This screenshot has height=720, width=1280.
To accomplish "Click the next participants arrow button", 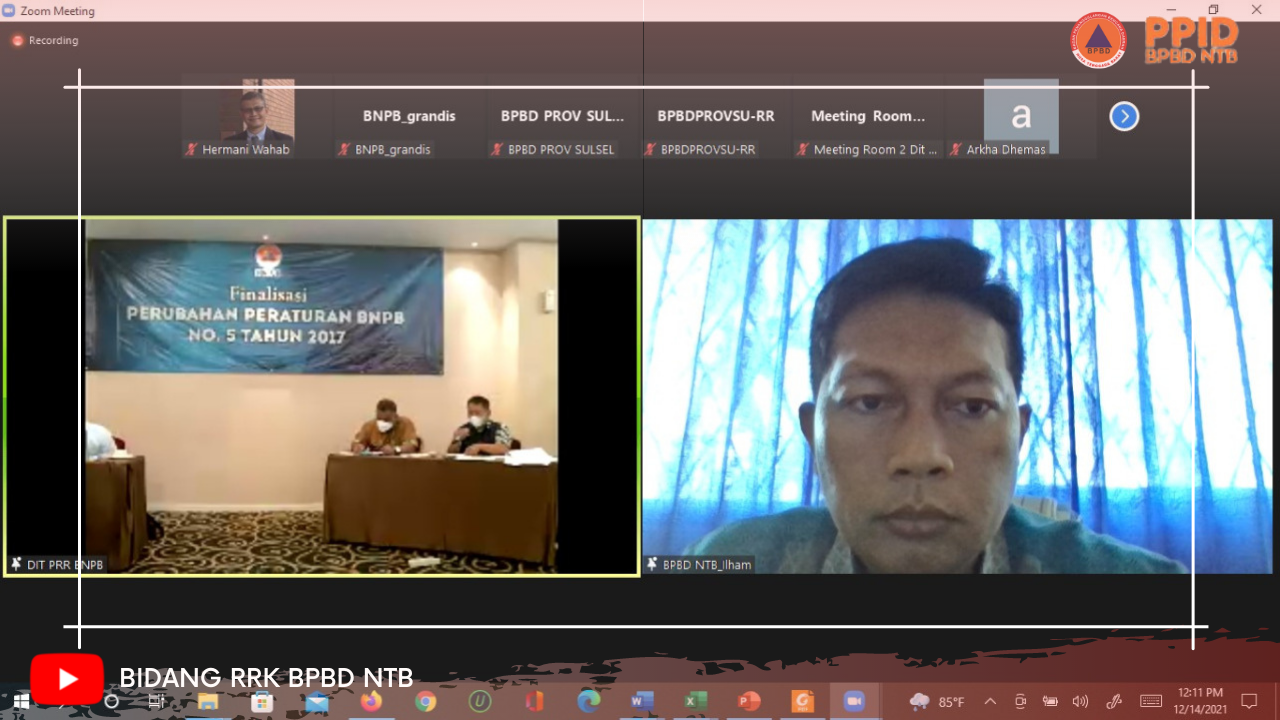I will pyautogui.click(x=1124, y=117).
